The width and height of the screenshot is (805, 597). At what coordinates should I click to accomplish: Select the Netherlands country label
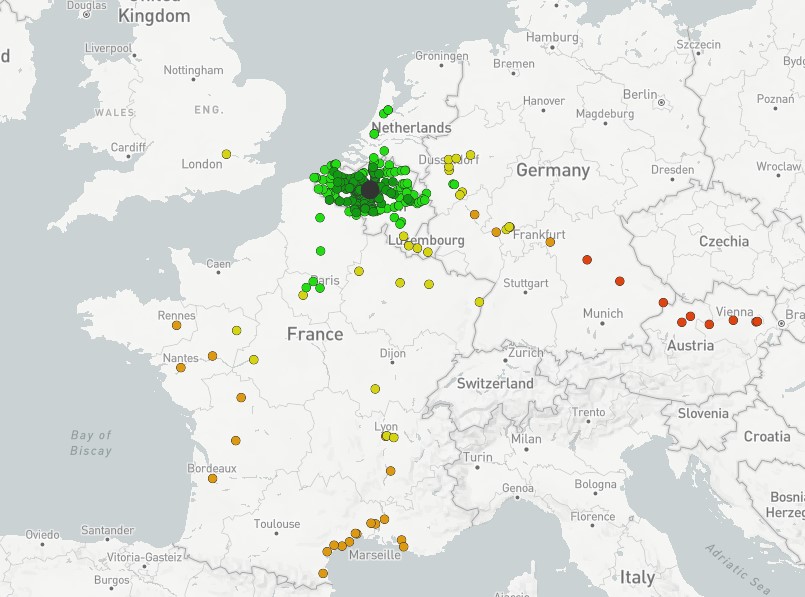pyautogui.click(x=411, y=128)
